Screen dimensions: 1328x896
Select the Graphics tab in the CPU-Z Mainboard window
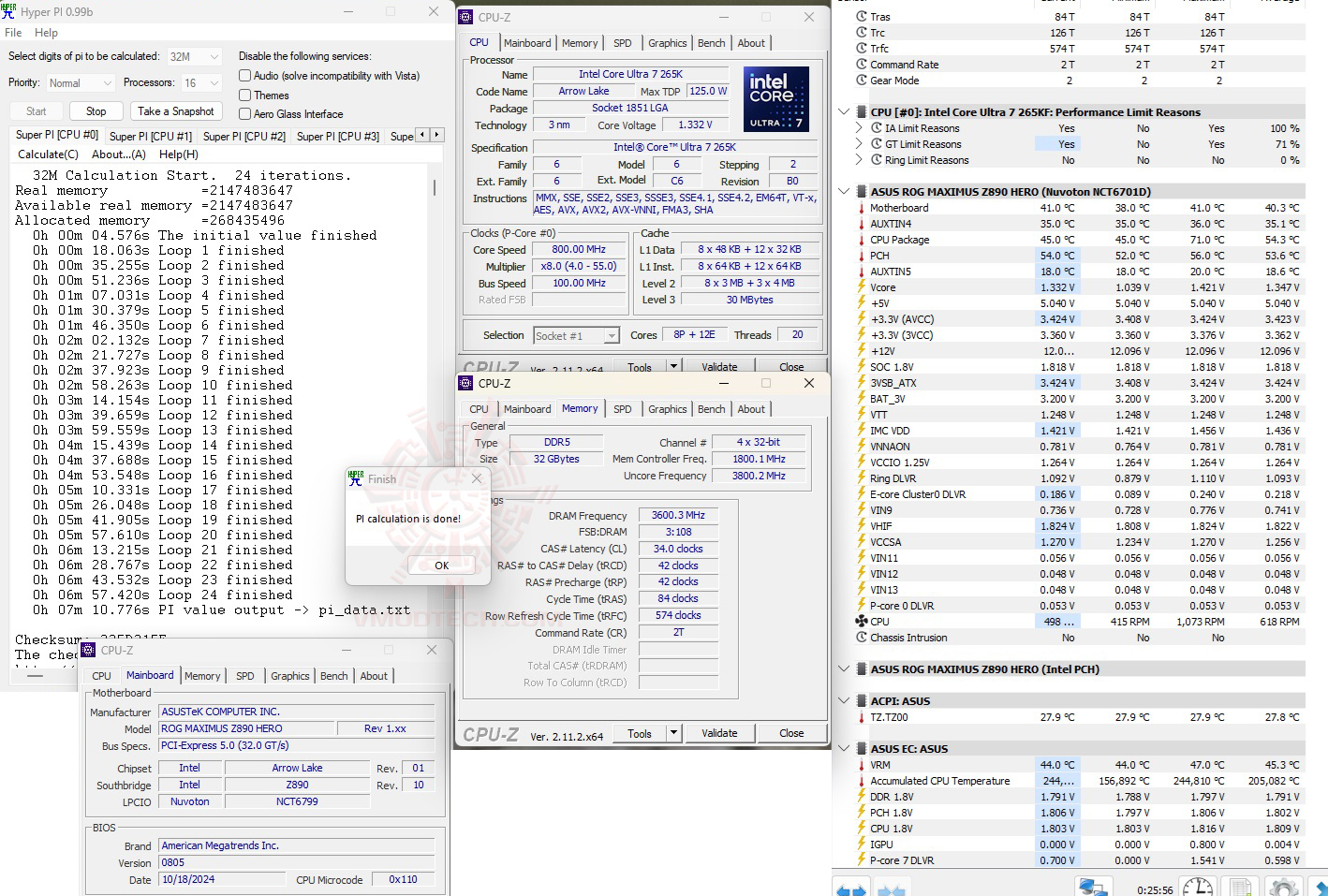(290, 676)
